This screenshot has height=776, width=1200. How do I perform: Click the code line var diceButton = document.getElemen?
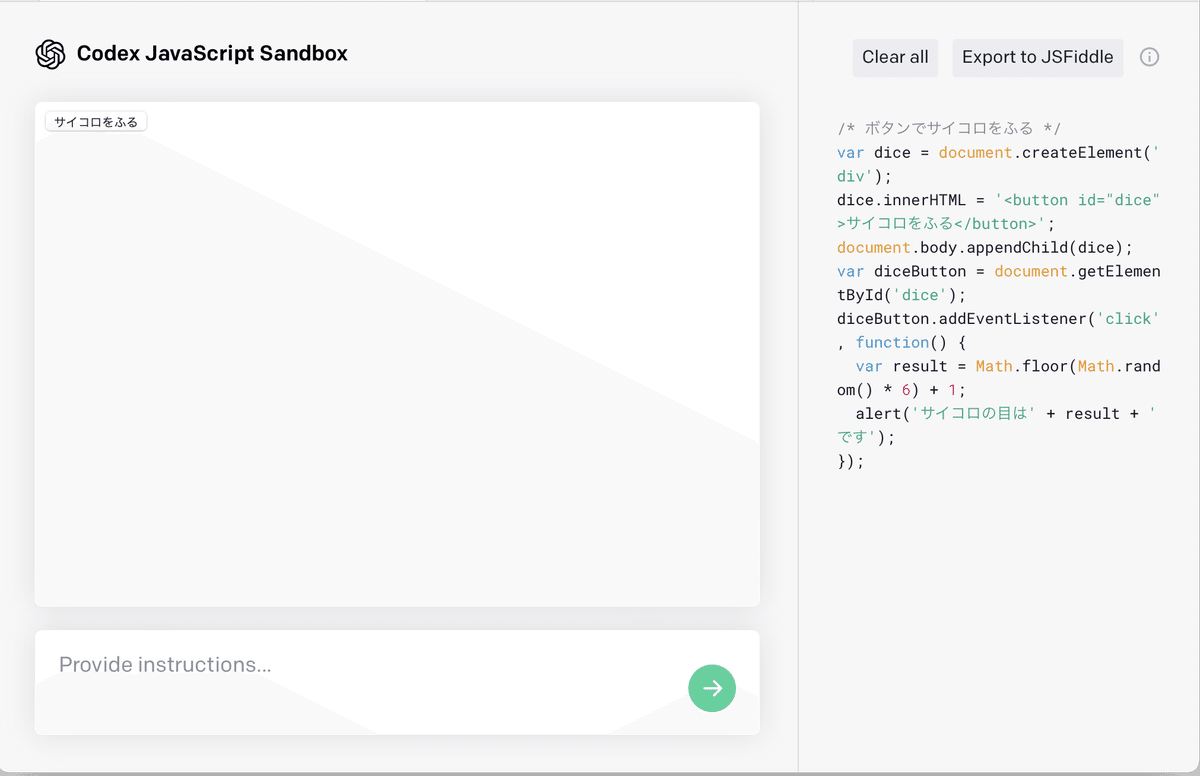[999, 271]
